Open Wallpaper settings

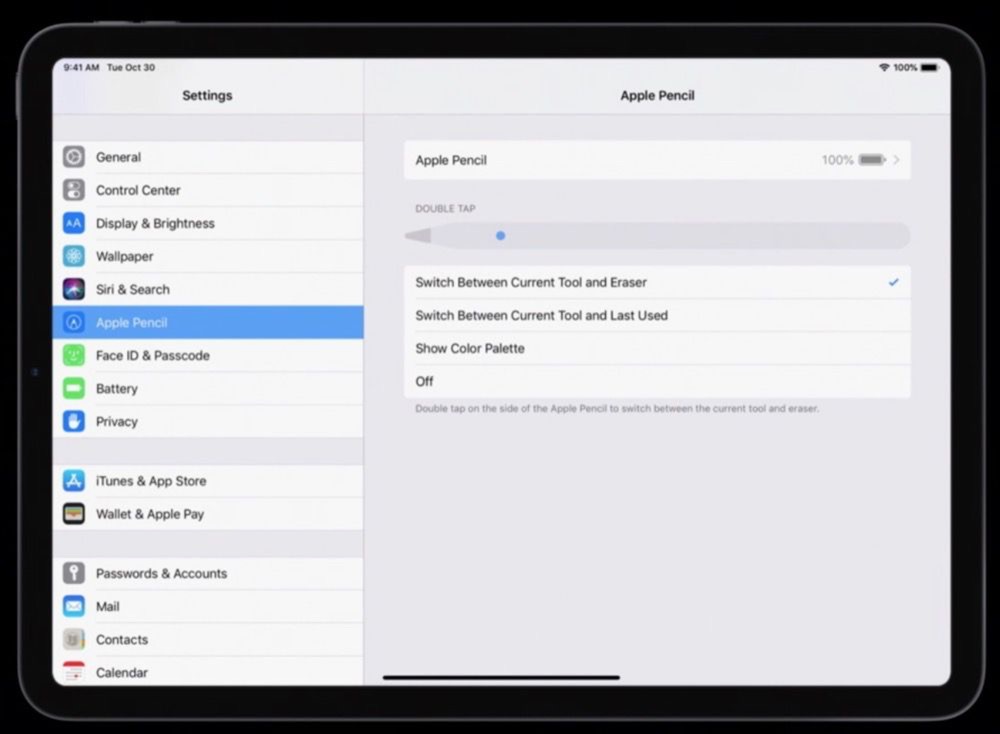click(x=208, y=256)
